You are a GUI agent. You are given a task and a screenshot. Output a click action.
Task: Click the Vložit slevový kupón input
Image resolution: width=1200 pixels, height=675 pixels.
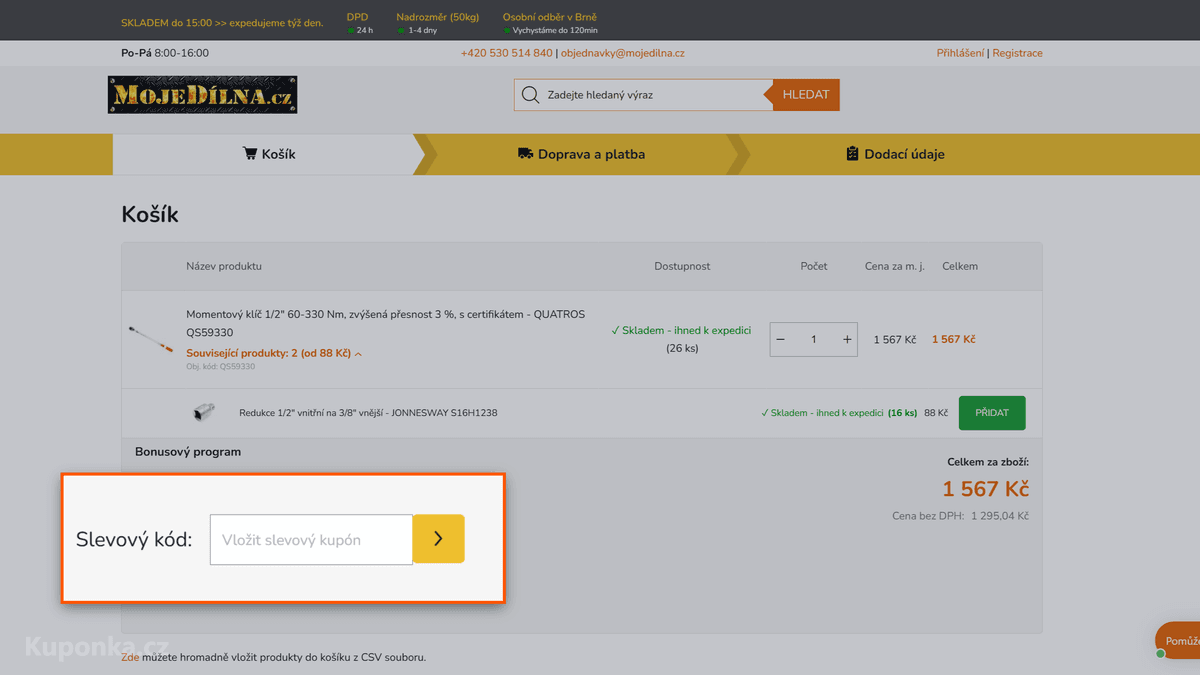311,540
